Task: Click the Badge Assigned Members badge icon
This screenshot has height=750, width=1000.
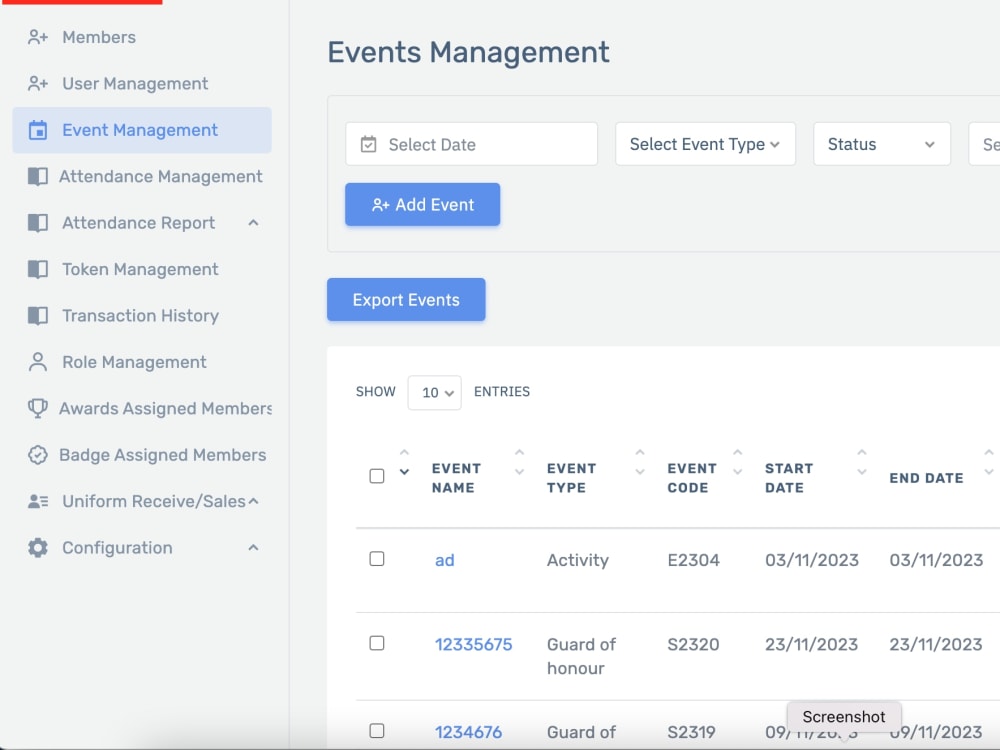Action: (38, 455)
